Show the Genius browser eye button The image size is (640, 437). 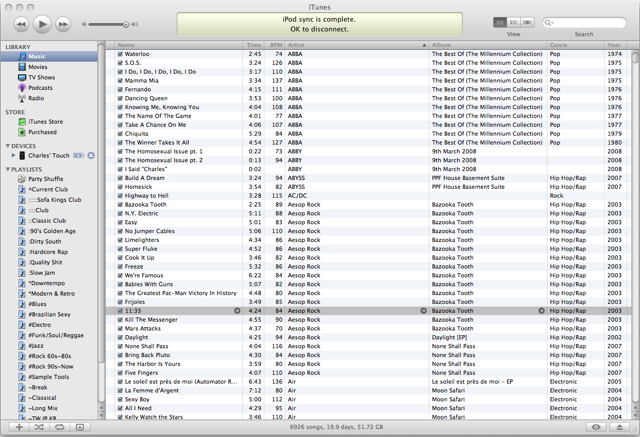tap(596, 427)
